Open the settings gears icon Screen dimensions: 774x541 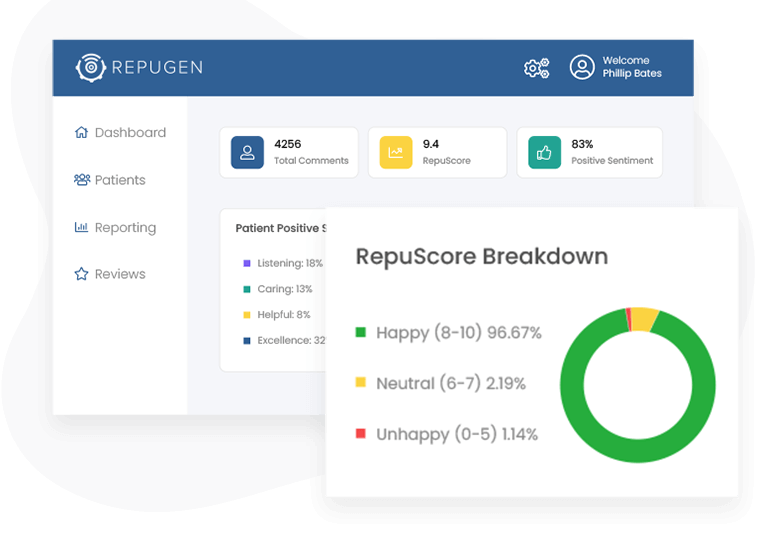click(537, 68)
